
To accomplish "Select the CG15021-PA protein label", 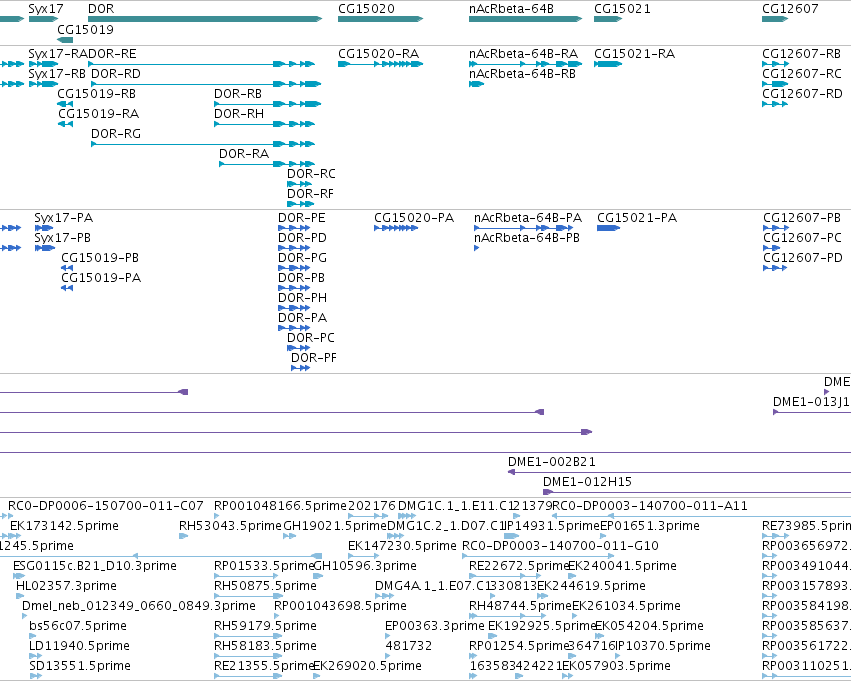I will (x=637, y=218).
